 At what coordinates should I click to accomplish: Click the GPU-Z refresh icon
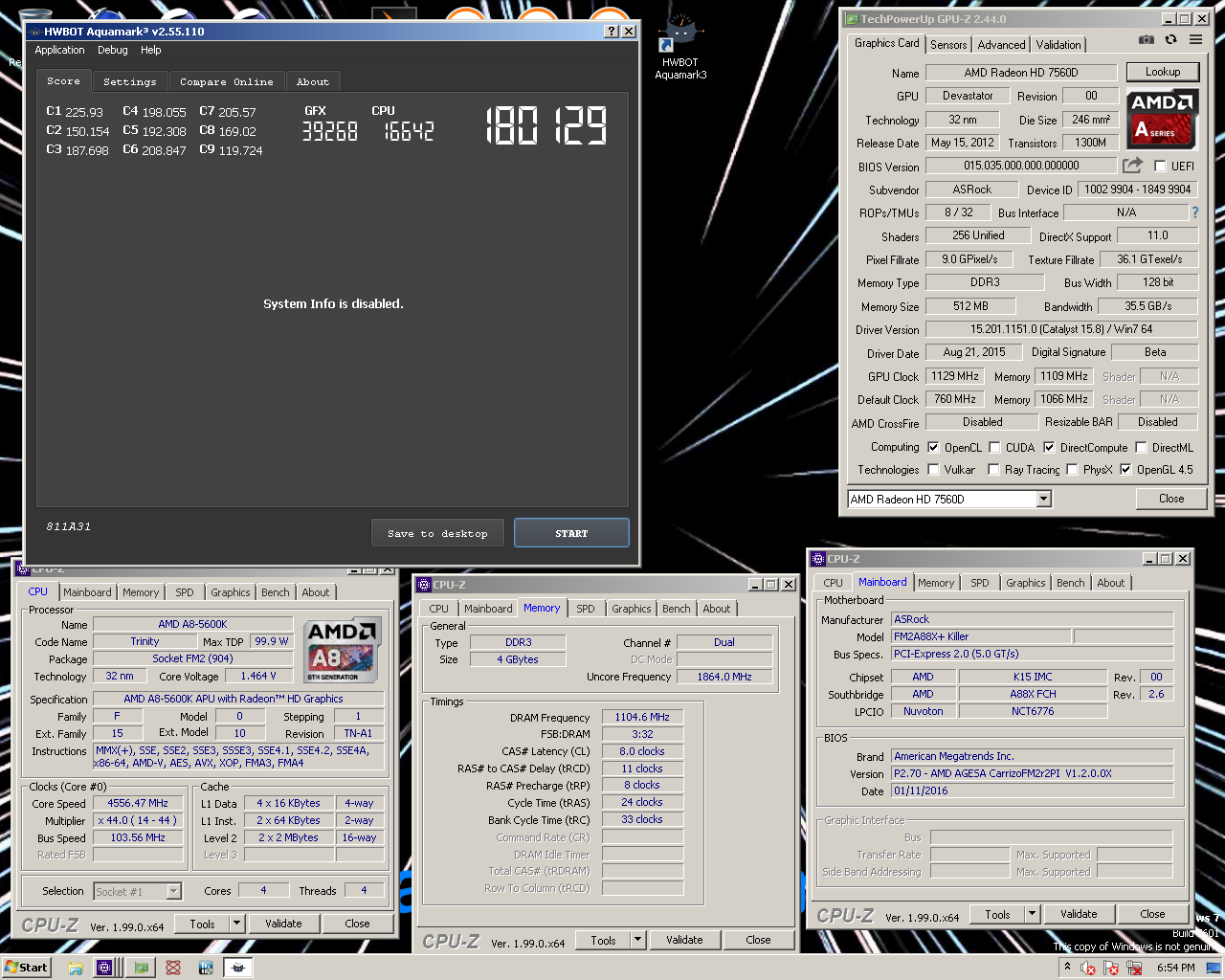[1170, 39]
